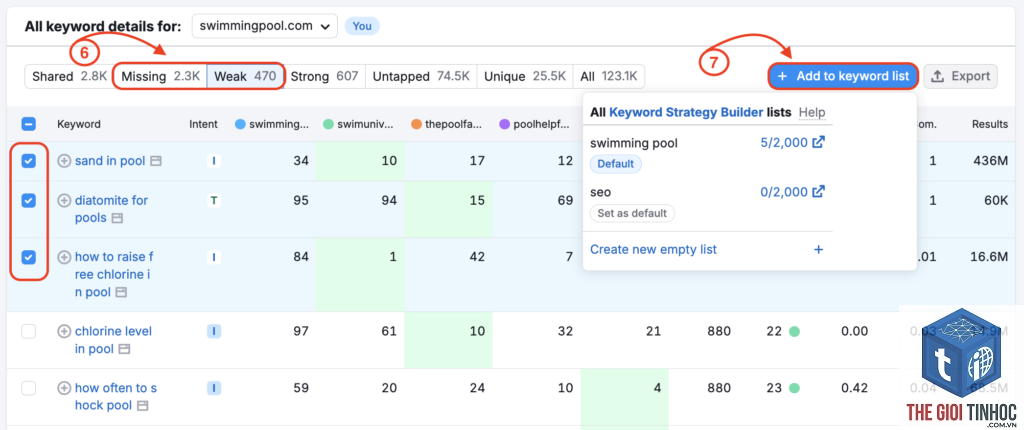Open swimming pool list via external link icon
Image resolution: width=1024 pixels, height=430 pixels.
pyautogui.click(x=818, y=142)
